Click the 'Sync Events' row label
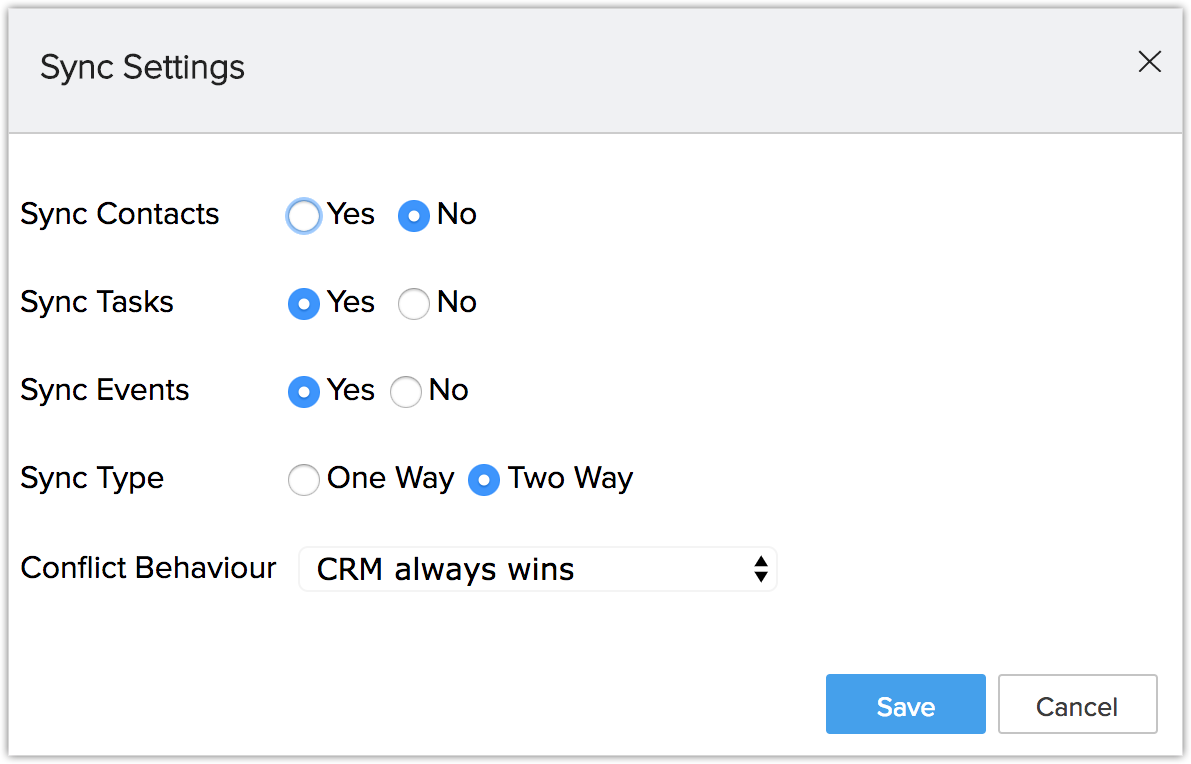The height and width of the screenshot is (764, 1191). coord(105,390)
